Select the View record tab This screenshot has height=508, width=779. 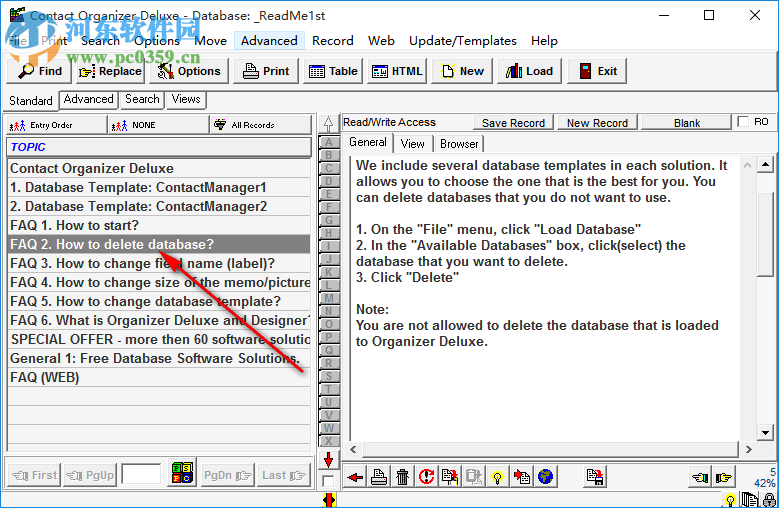(x=412, y=144)
